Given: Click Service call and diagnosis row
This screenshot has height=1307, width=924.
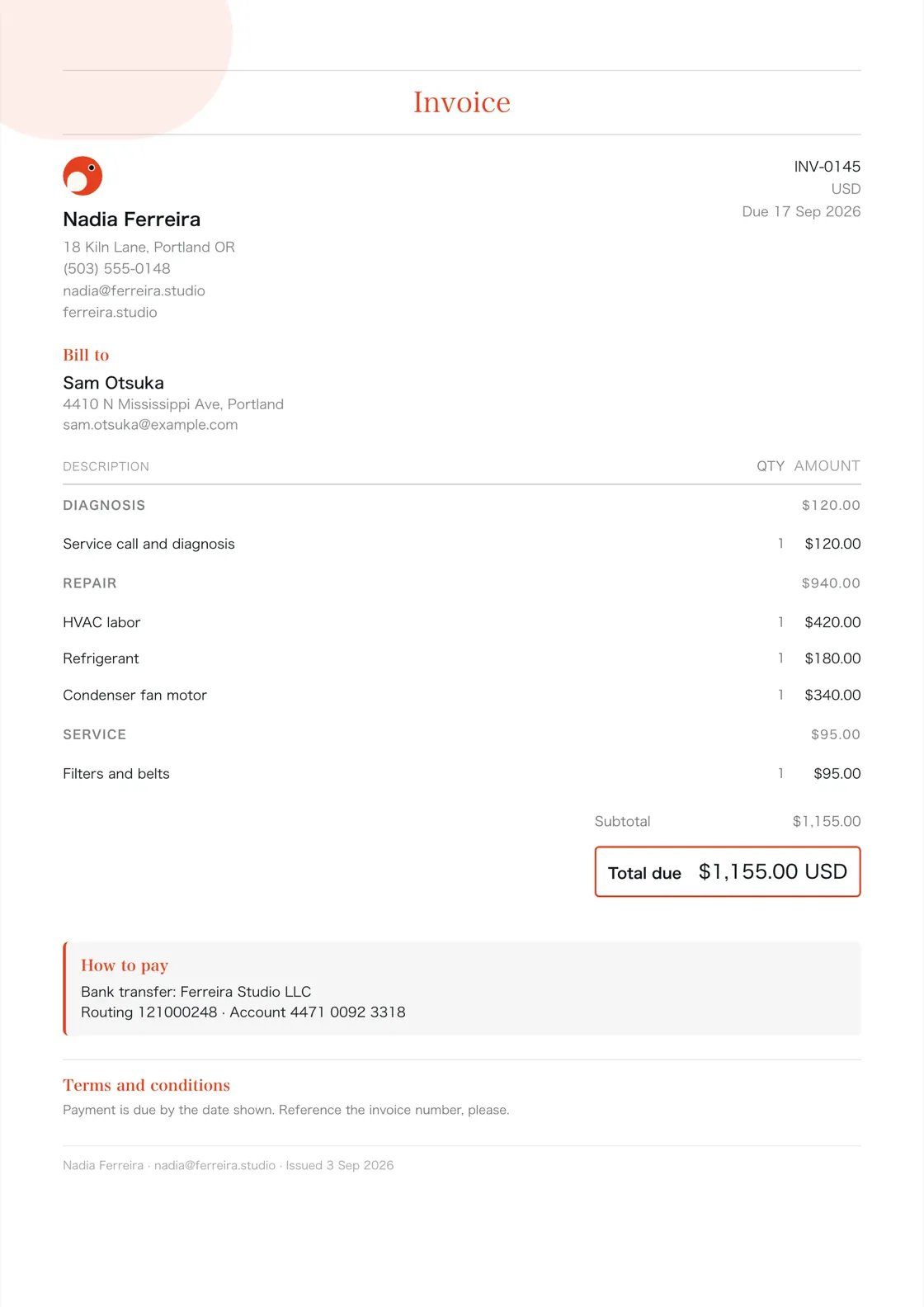Looking at the screenshot, I should pyautogui.click(x=462, y=544).
